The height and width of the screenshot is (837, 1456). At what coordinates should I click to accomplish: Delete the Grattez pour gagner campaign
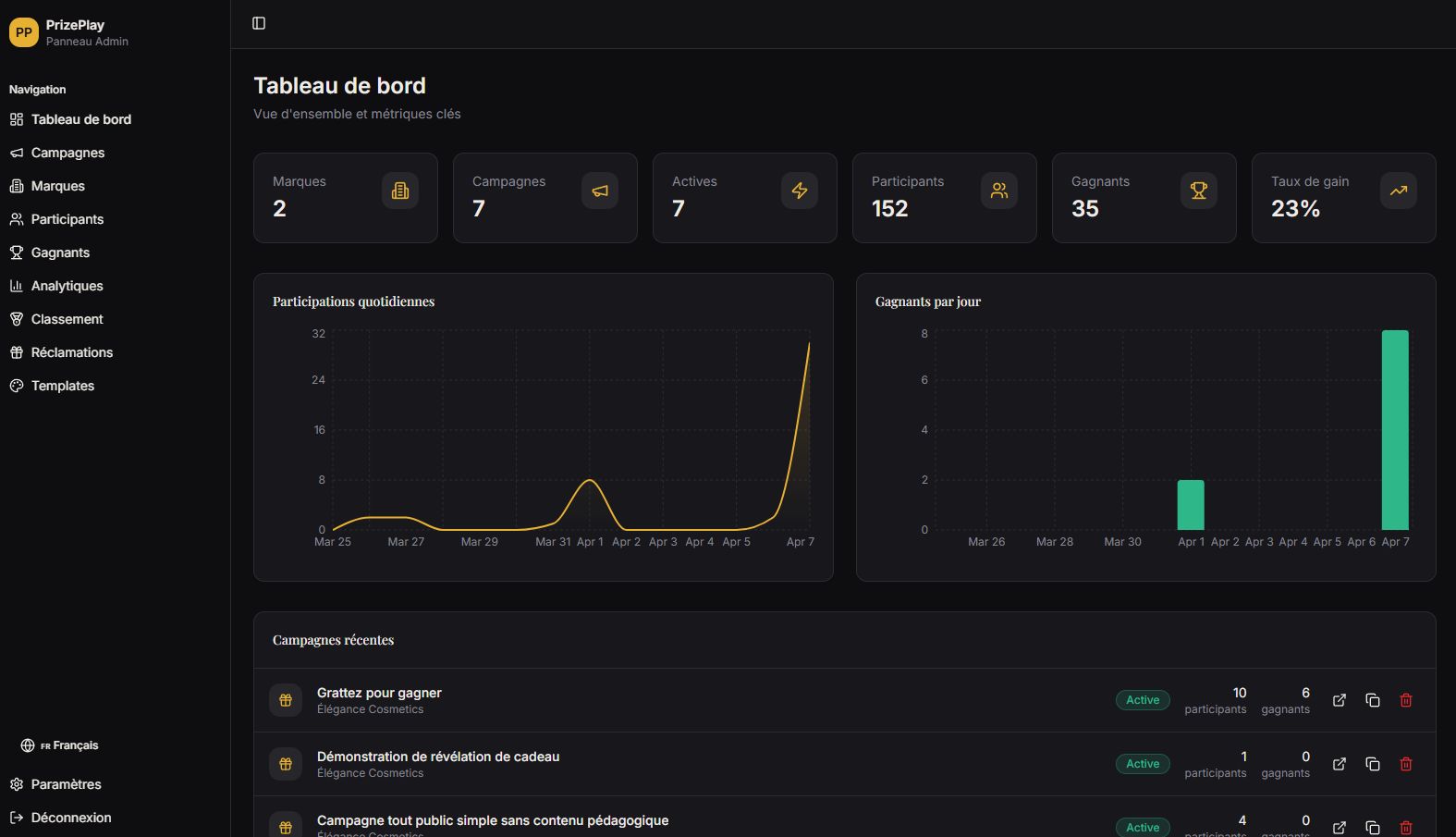pos(1406,700)
